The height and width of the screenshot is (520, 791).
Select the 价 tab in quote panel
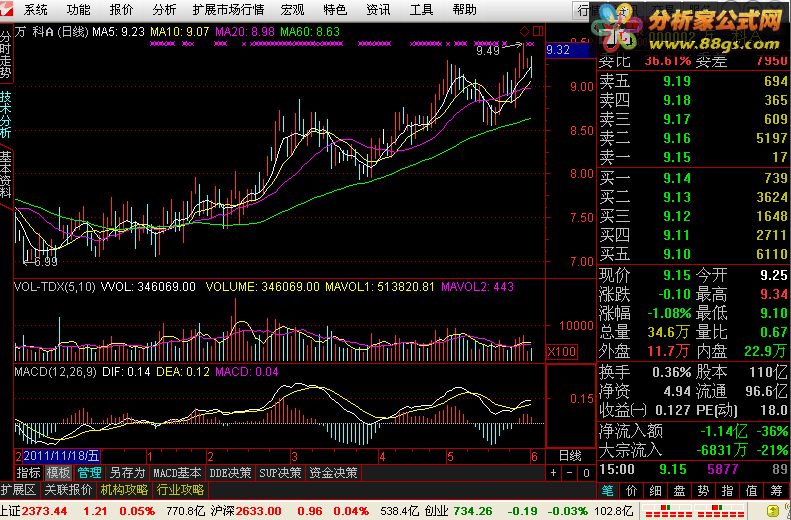632,490
